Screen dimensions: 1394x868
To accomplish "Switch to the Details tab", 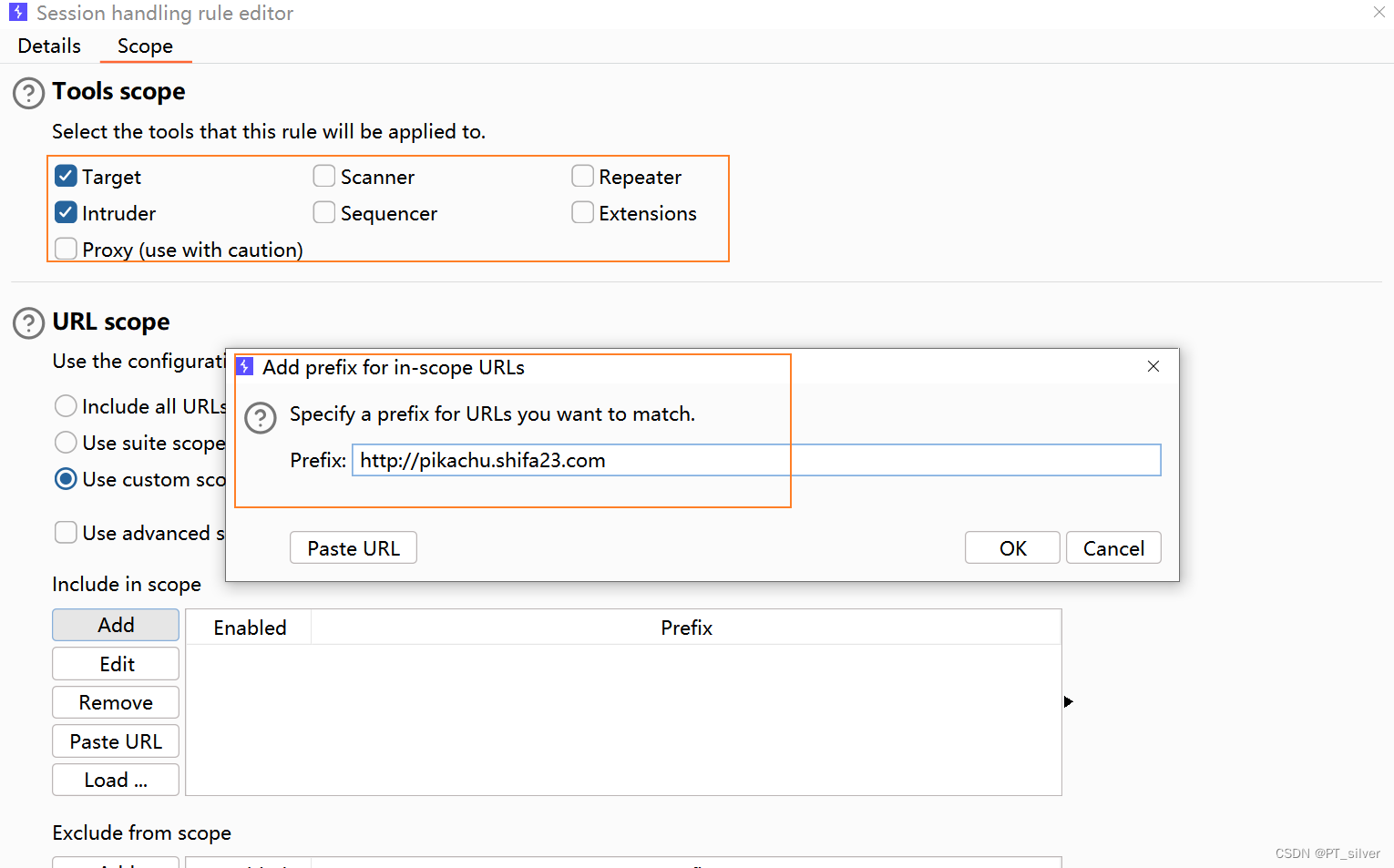I will tap(49, 46).
